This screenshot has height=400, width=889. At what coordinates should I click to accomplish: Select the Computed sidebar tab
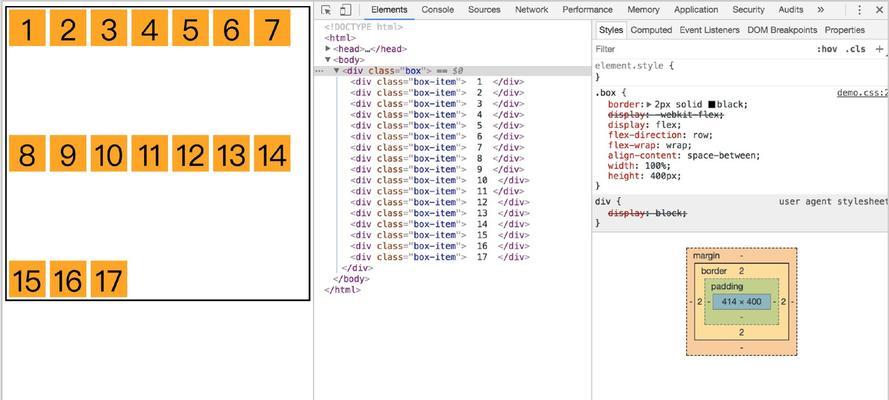pos(651,30)
